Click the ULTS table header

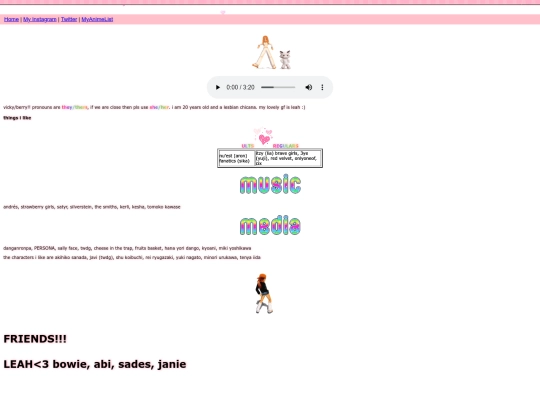(x=248, y=146)
